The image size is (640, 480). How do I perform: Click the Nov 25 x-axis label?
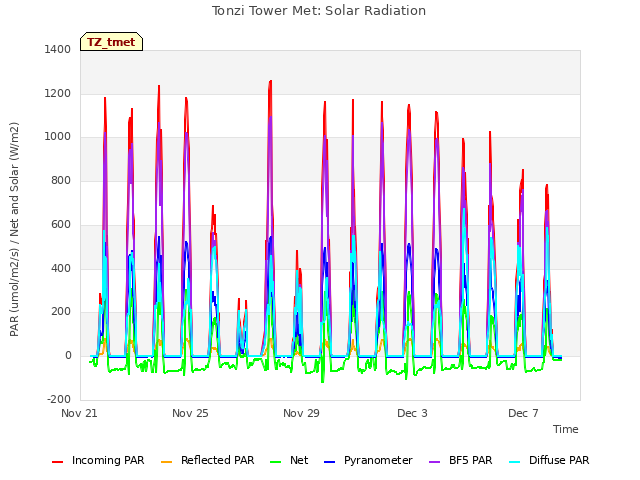(x=190, y=413)
